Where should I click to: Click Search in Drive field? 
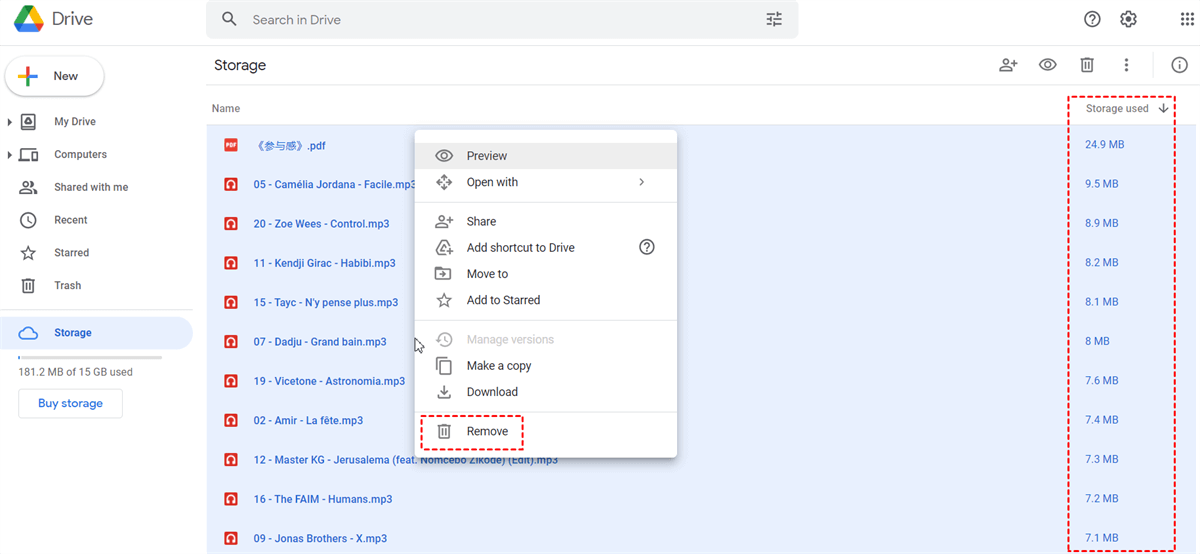click(502, 19)
